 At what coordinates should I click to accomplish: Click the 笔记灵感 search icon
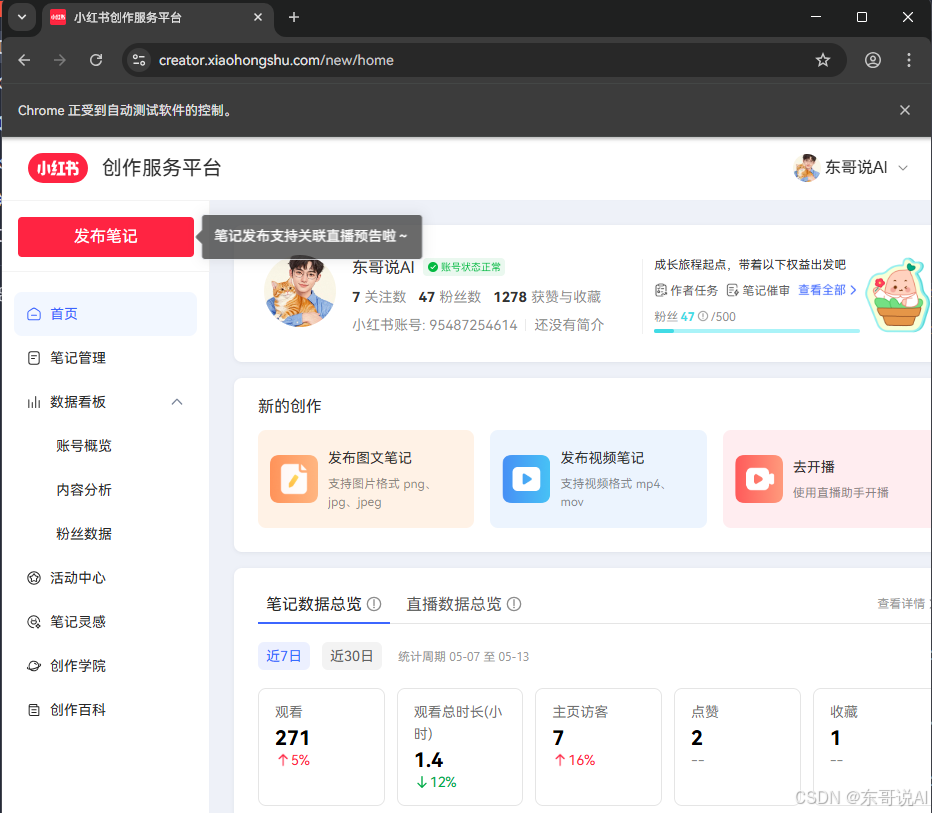(34, 622)
